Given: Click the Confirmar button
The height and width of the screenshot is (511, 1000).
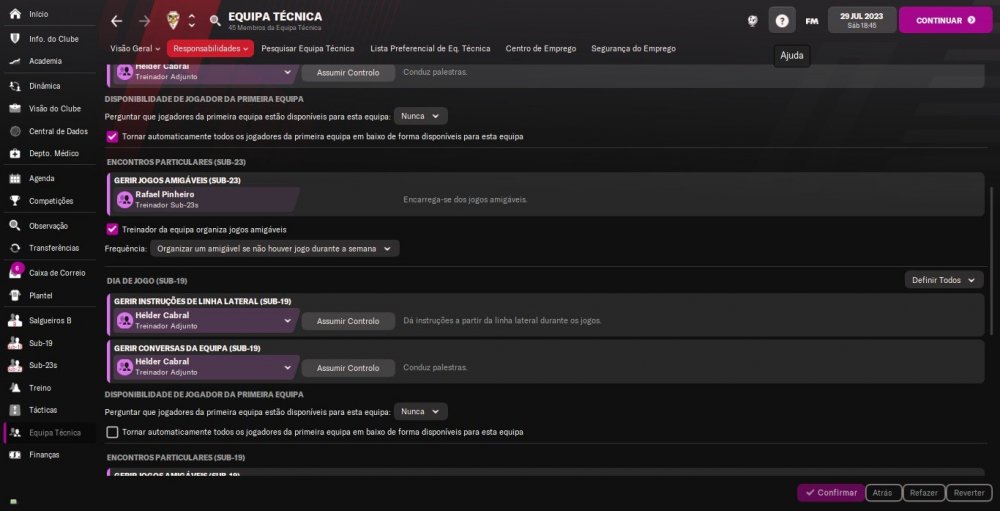Looking at the screenshot, I should click(831, 492).
